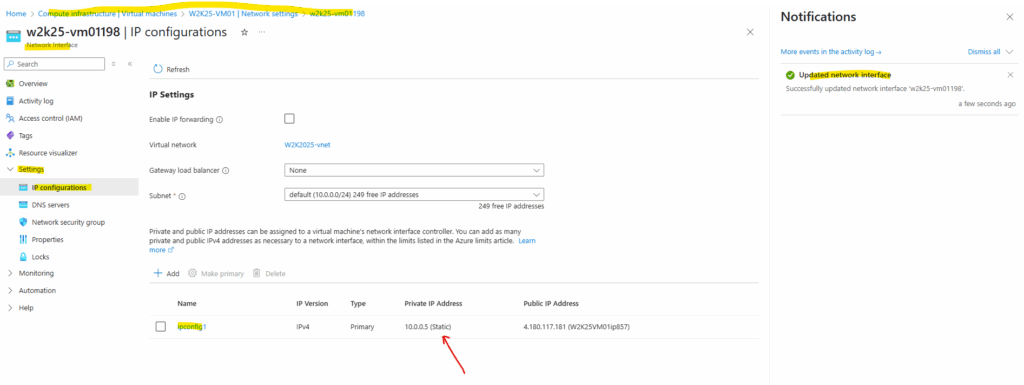Click the info icon beside Gateway load balancer
Viewport: 1024px width, 385px height.
click(x=226, y=170)
